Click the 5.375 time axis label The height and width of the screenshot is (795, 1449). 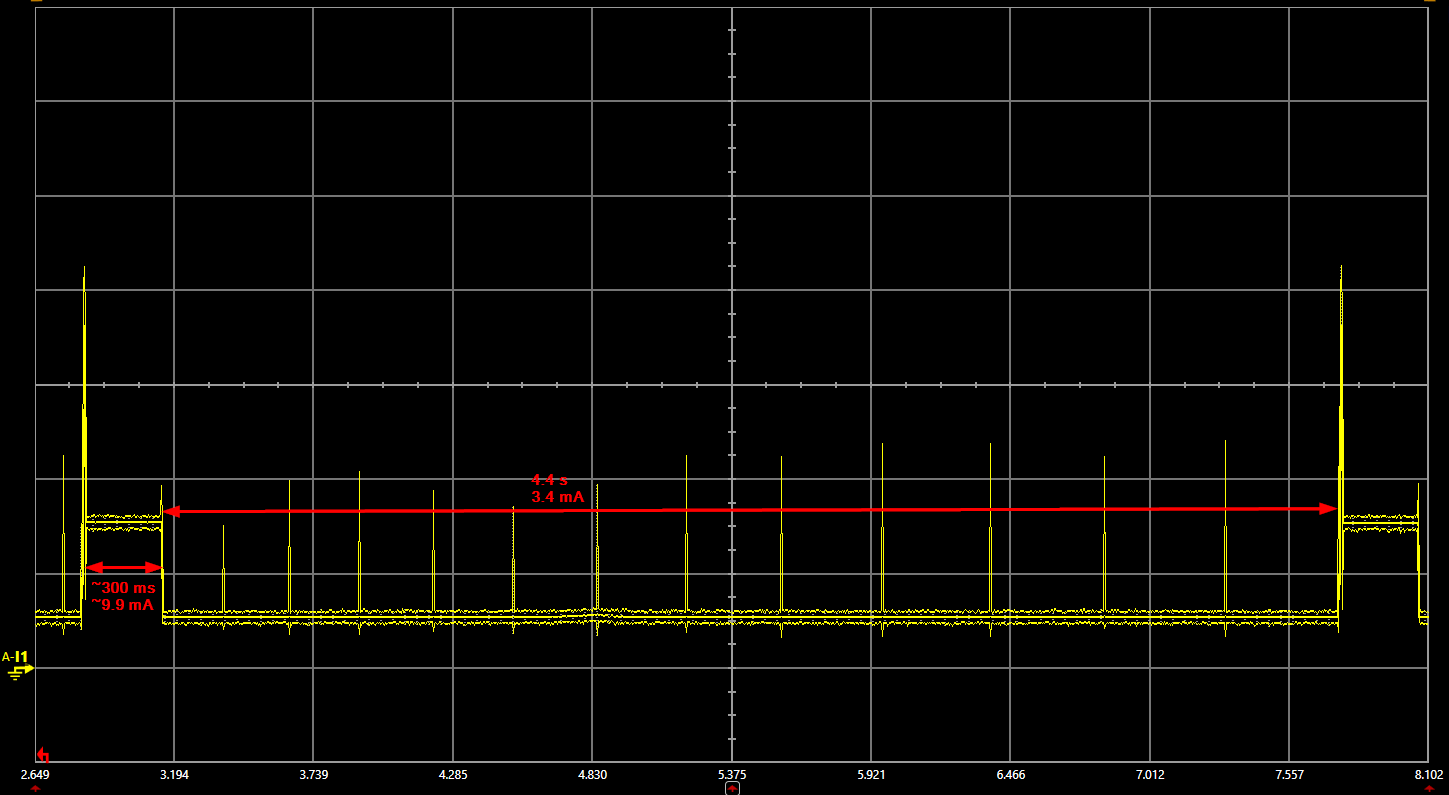[732, 775]
